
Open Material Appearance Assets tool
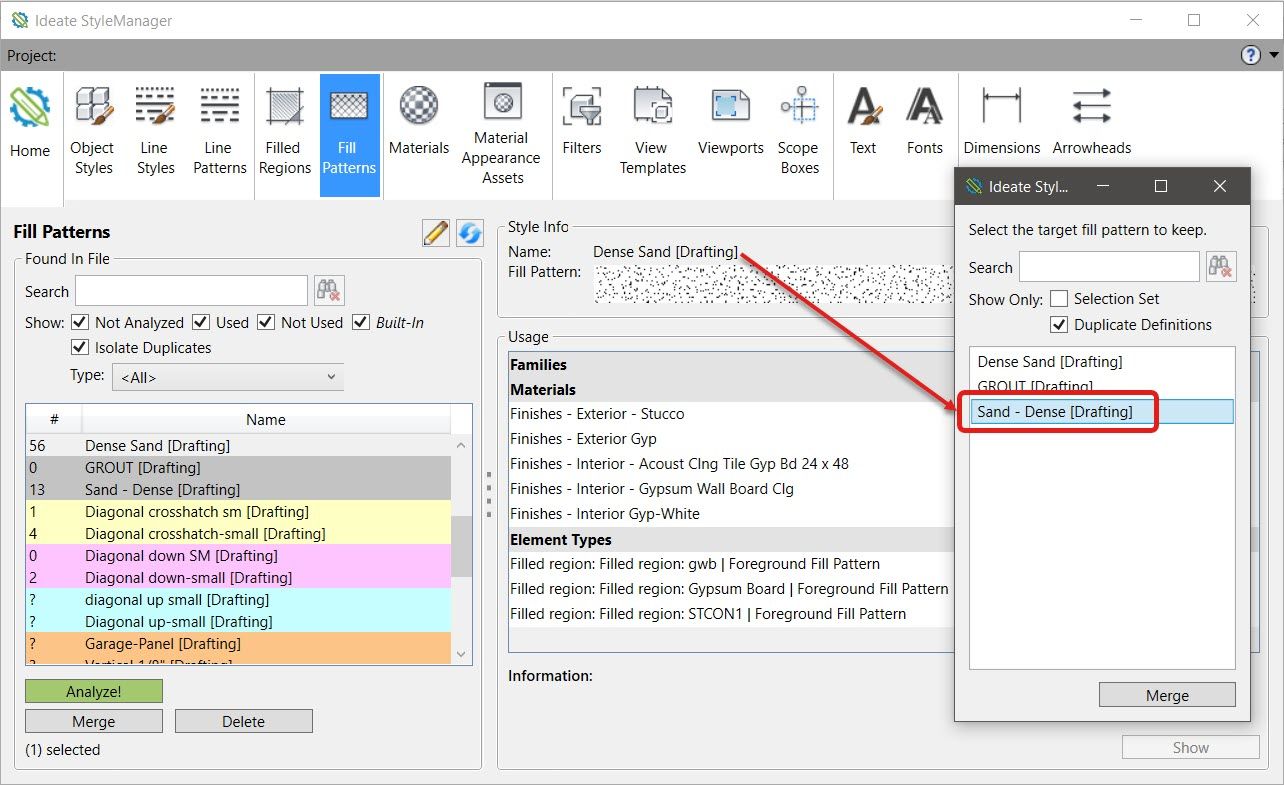point(501,133)
